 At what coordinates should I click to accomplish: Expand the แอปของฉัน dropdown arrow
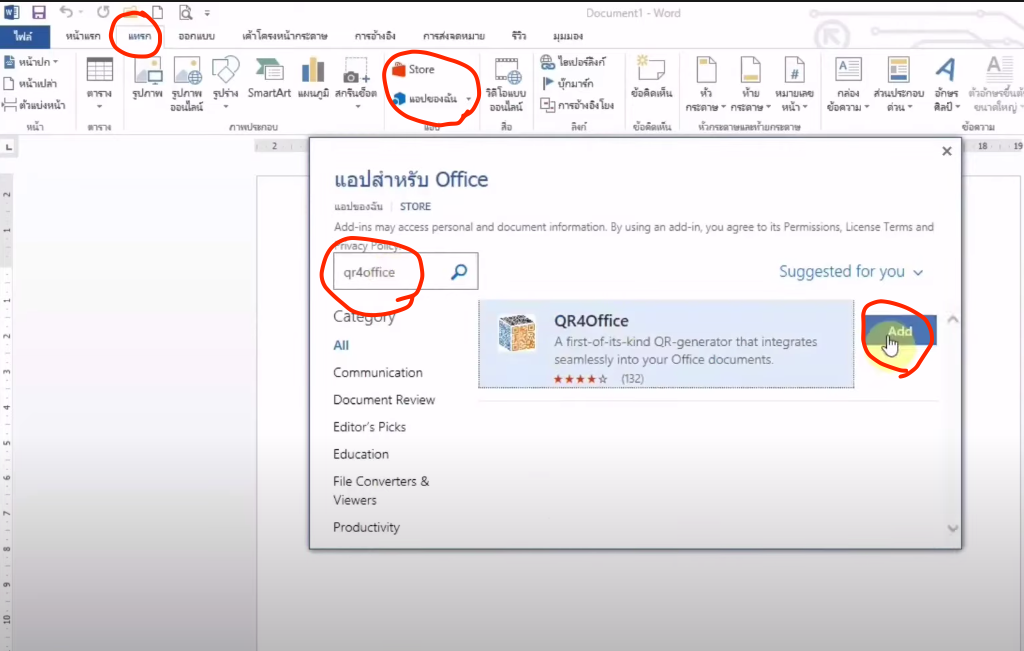click(468, 99)
